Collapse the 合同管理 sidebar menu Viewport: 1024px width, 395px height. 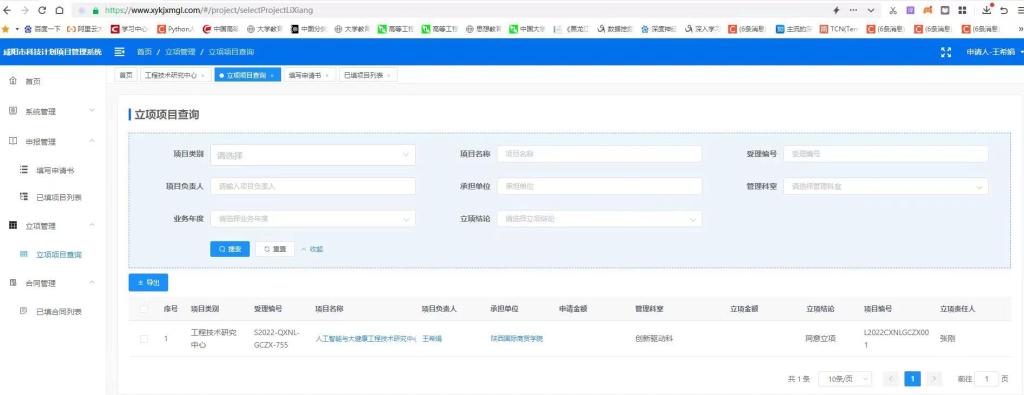click(92, 283)
